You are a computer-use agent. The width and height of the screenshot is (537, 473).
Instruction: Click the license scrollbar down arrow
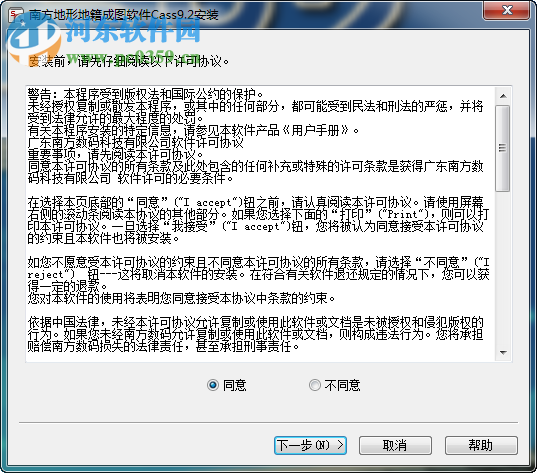[x=503, y=353]
